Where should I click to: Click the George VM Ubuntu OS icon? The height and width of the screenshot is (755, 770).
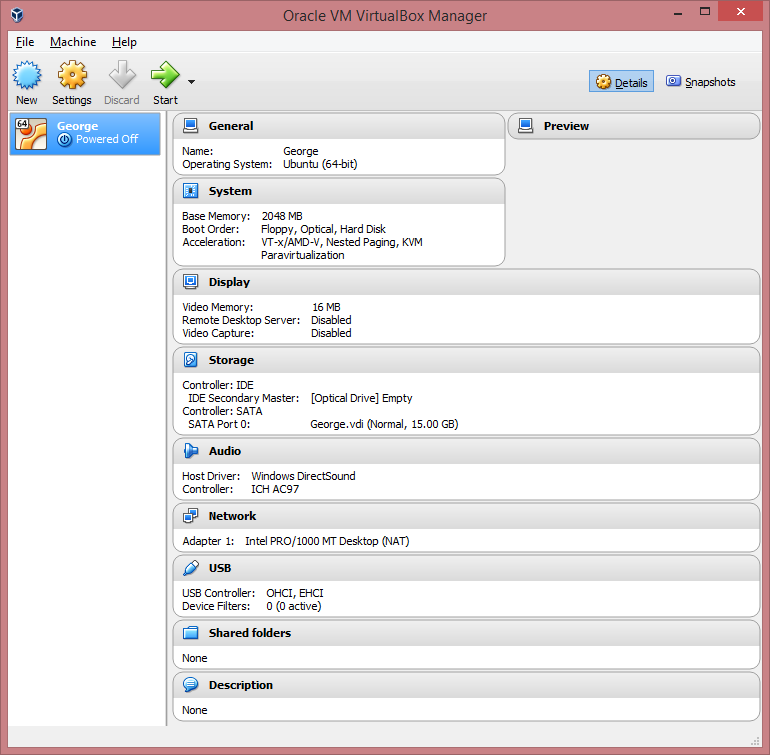point(31,134)
